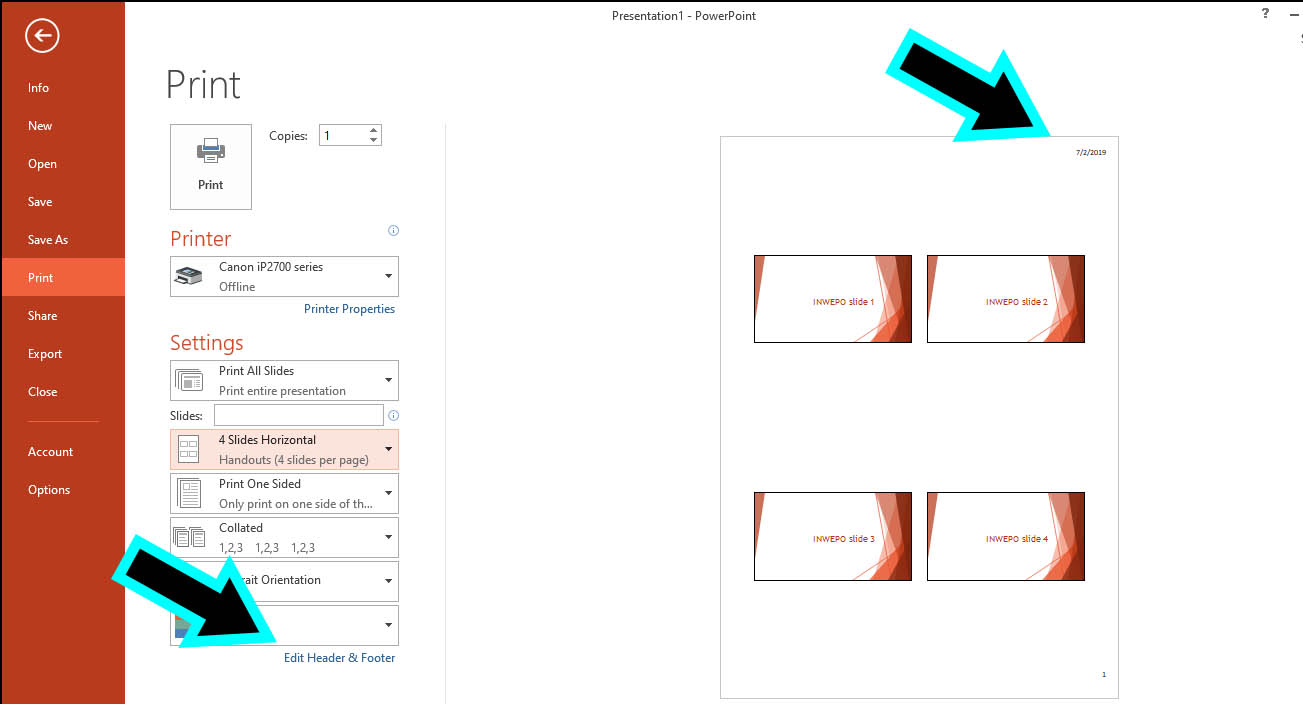Click the INWEPO slide 4 thumbnail
The image size is (1303, 704).
[1006, 536]
